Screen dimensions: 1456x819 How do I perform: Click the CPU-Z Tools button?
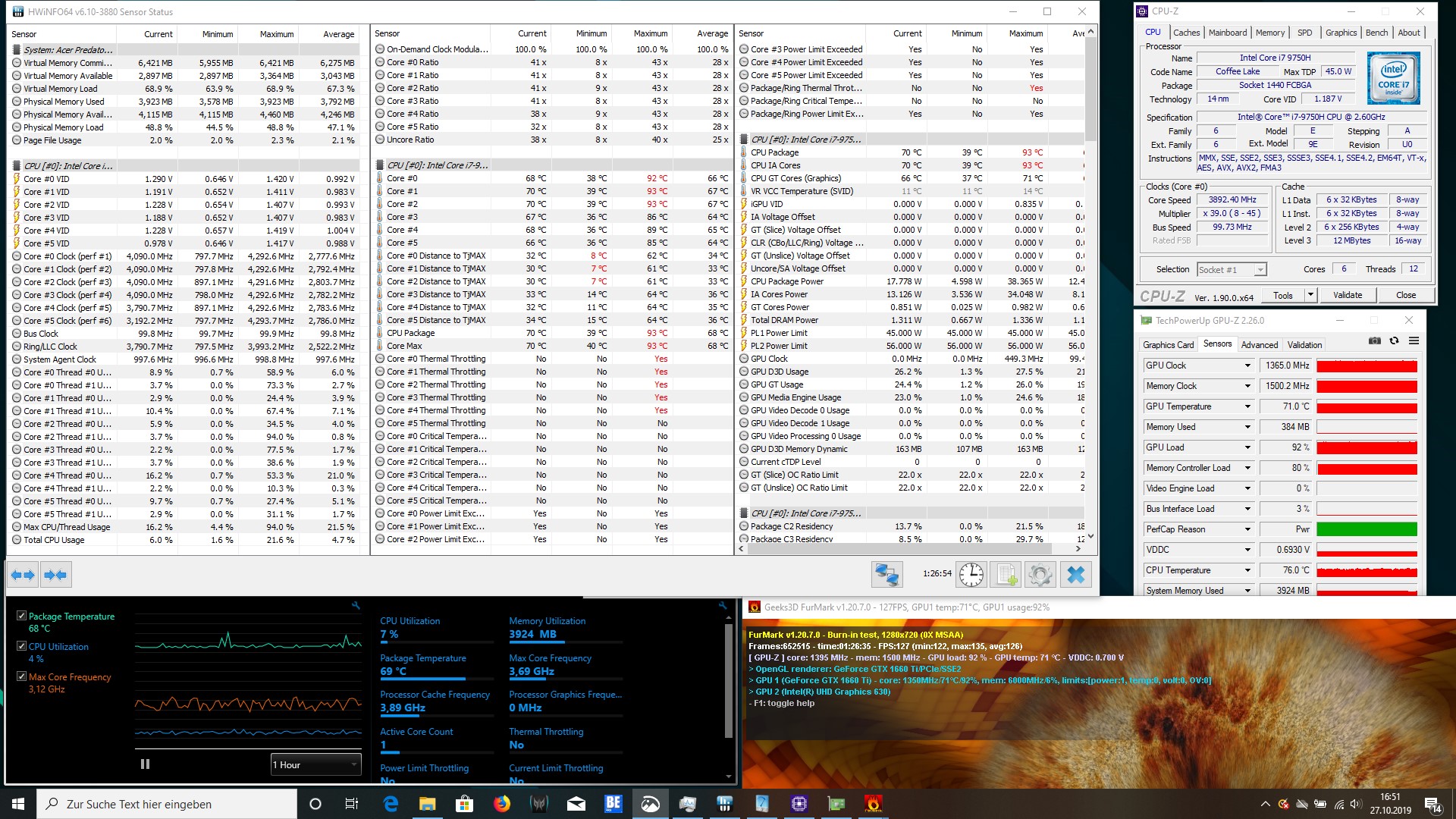1283,295
